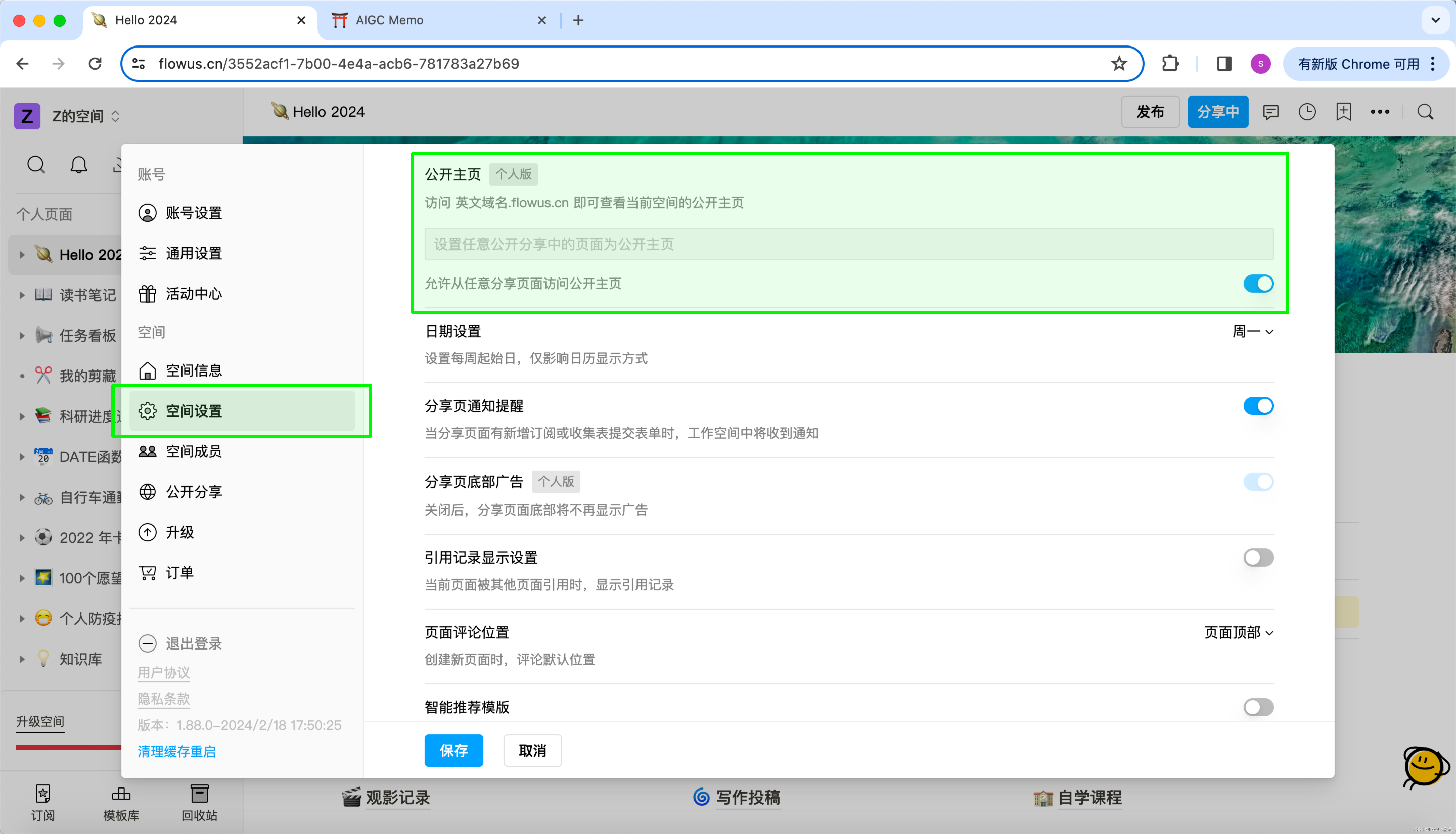This screenshot has width=1456, height=834.
Task: Select 账号设置 in settings menu
Action: (194, 213)
